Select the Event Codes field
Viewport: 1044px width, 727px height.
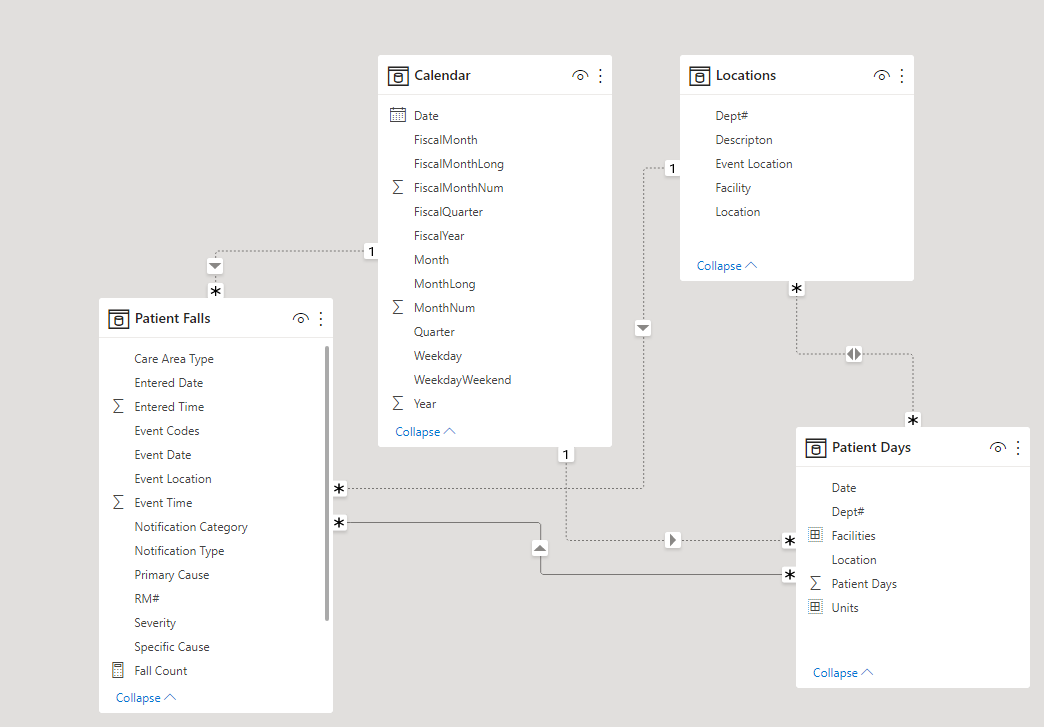(166, 431)
